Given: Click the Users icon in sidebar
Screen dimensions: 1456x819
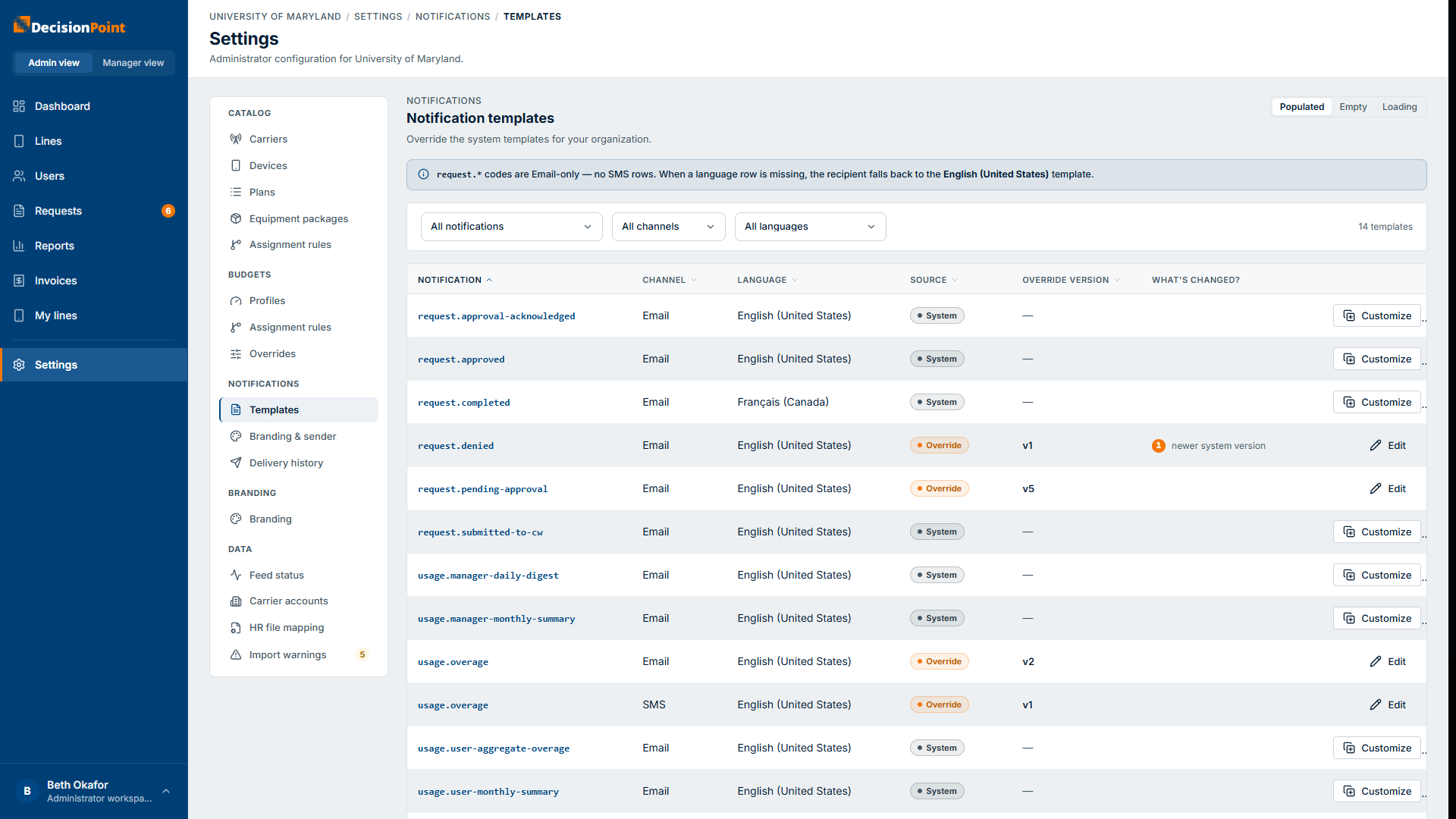Looking at the screenshot, I should [x=19, y=176].
